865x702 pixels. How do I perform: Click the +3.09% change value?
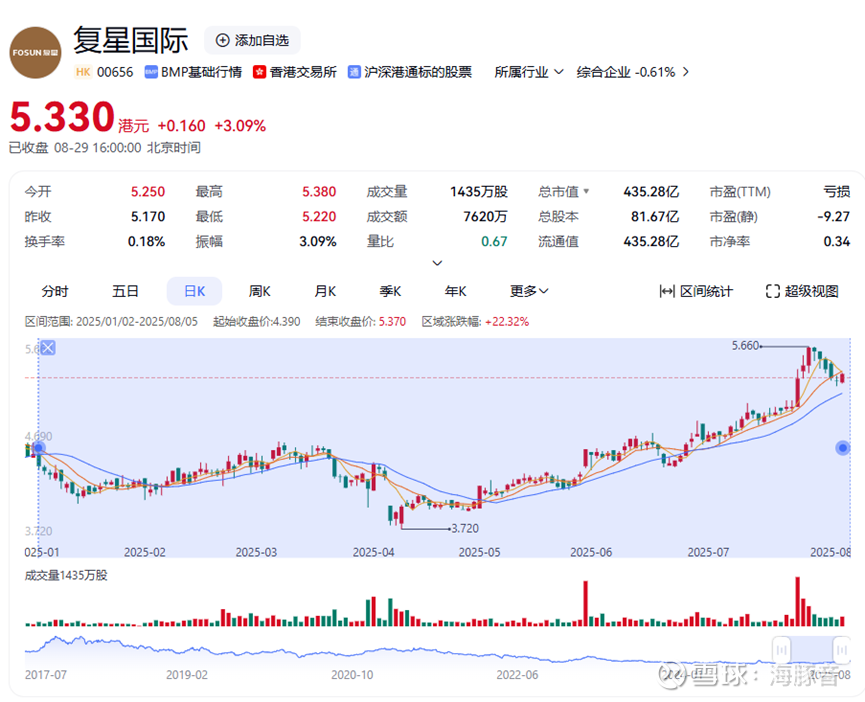(240, 126)
